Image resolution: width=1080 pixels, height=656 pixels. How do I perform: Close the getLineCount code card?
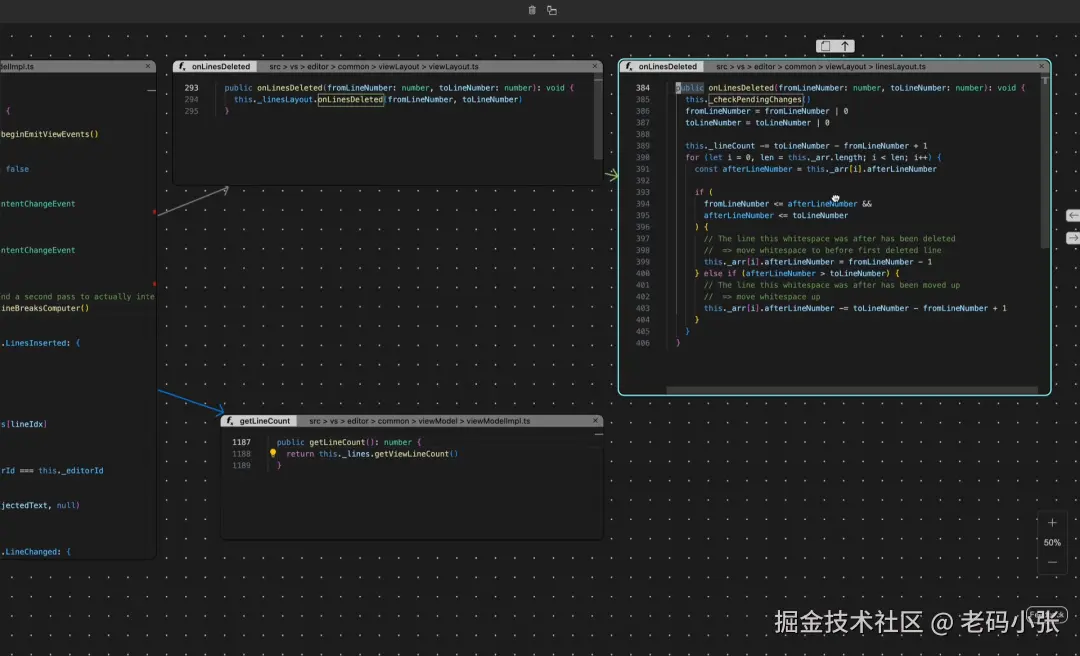pos(596,421)
